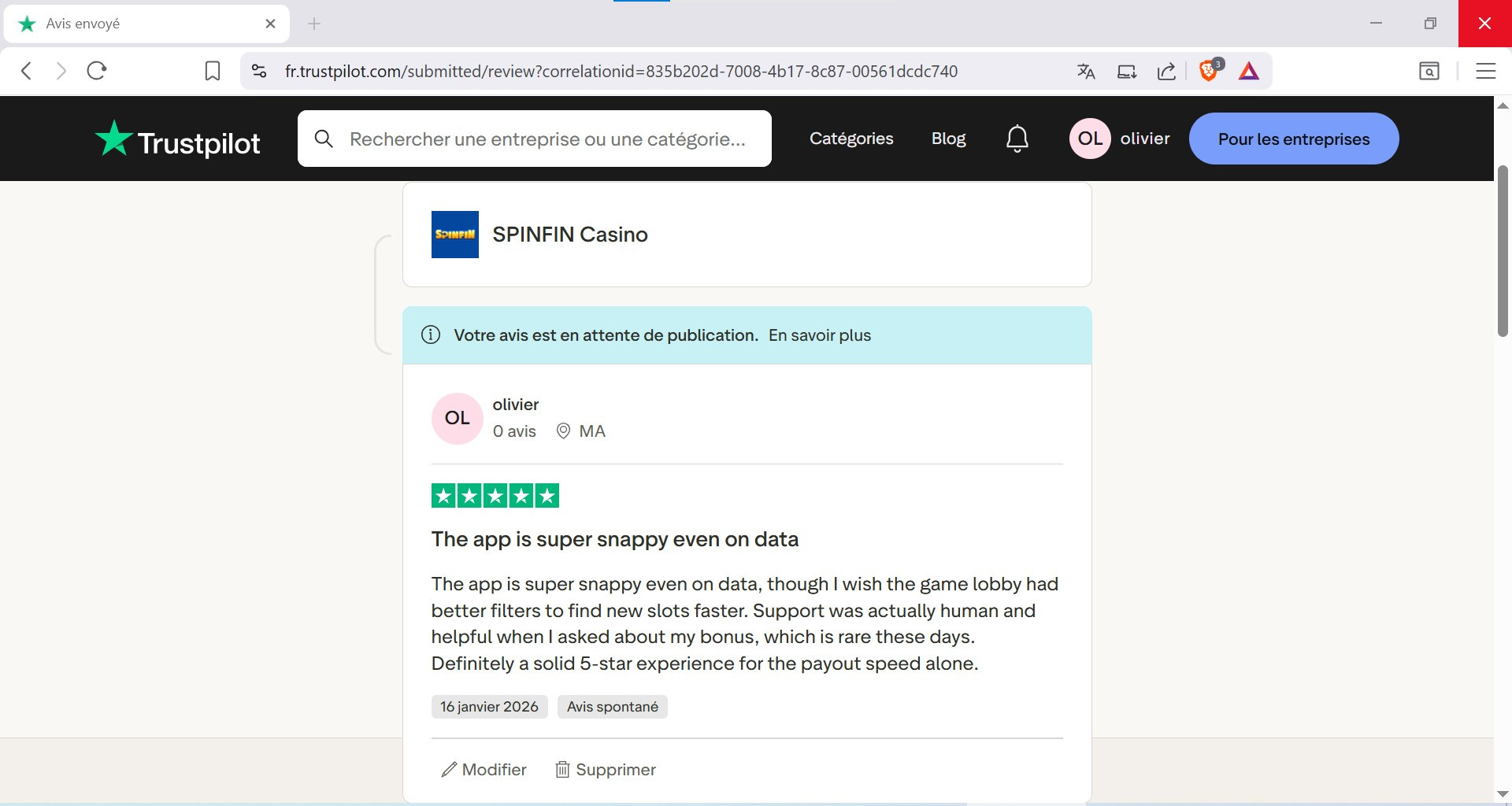Open a new tab with the plus button
The image size is (1512, 806).
pos(314,24)
